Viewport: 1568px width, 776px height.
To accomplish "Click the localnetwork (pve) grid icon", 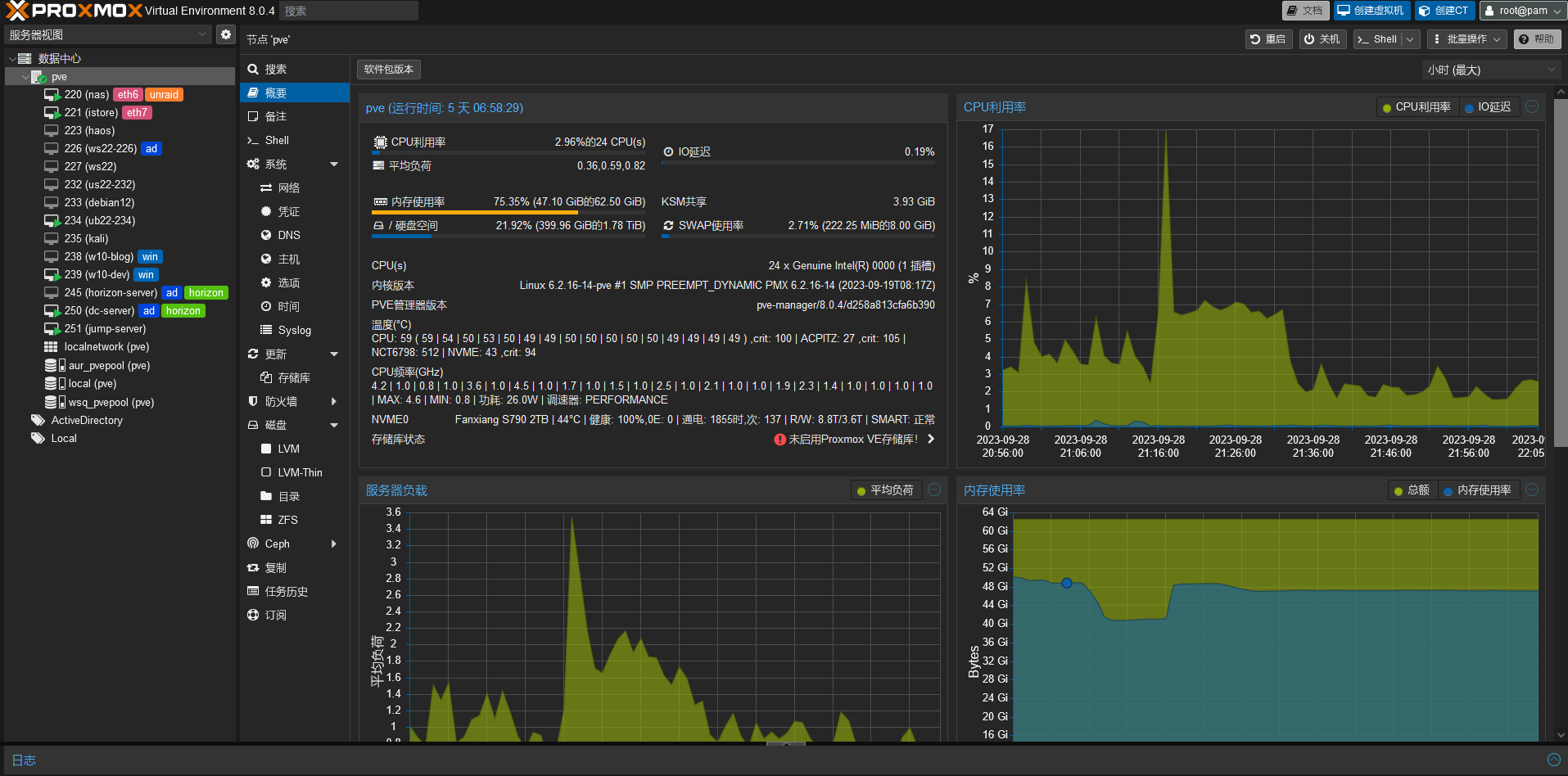I will pyautogui.click(x=51, y=347).
